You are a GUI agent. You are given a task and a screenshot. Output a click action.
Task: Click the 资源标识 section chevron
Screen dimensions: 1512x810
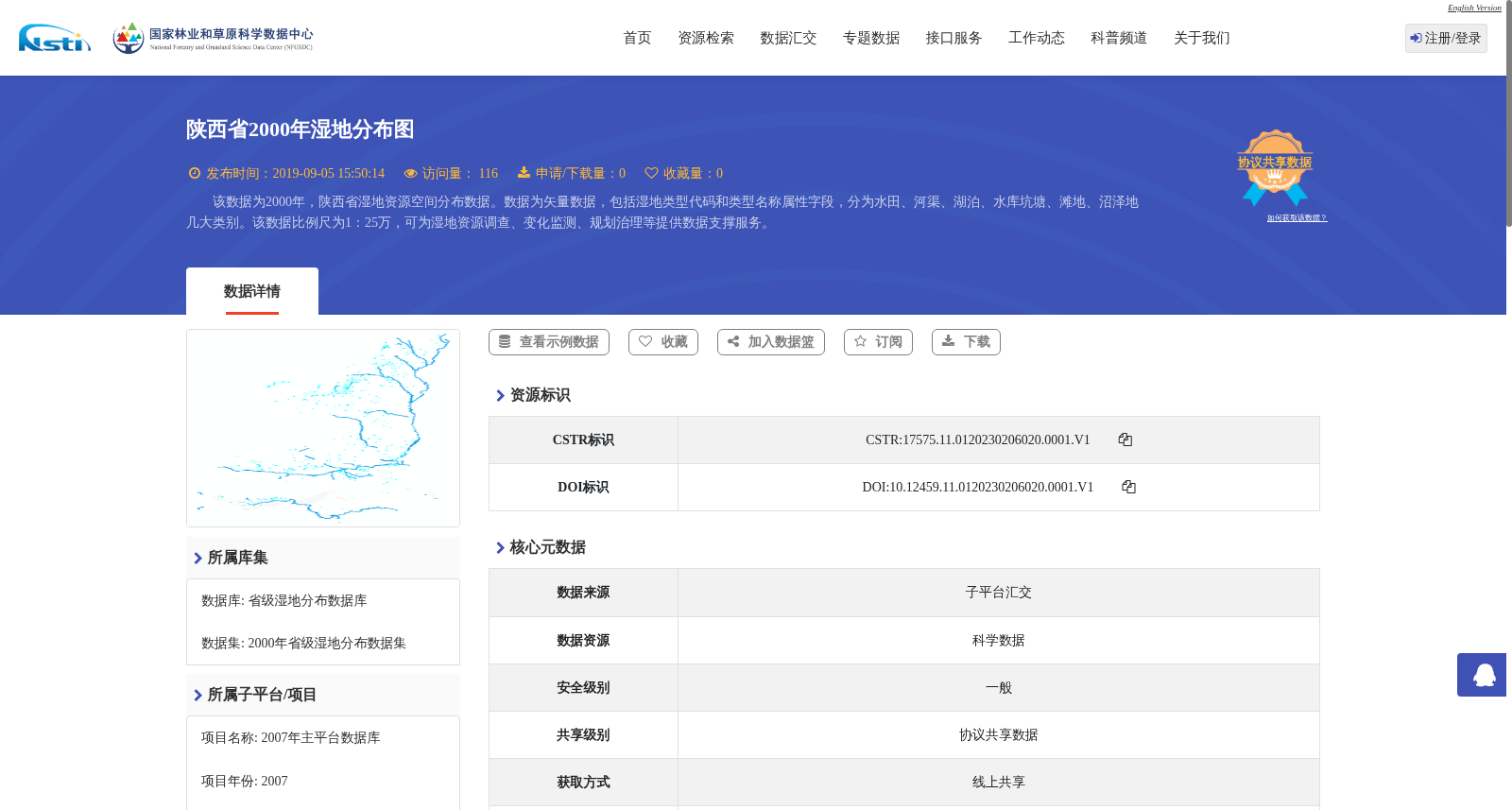pyautogui.click(x=501, y=396)
